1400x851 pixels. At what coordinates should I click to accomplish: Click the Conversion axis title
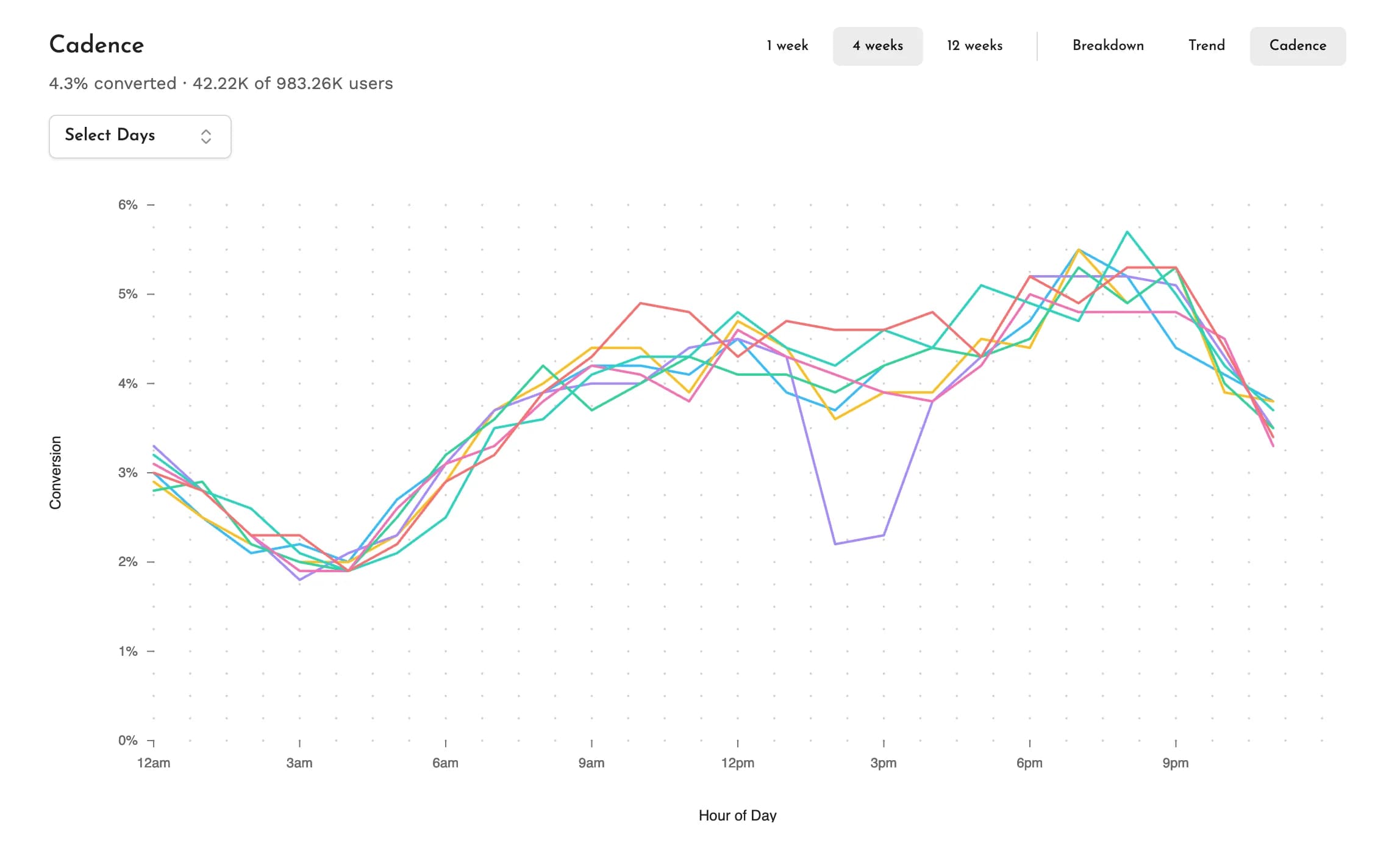(x=55, y=473)
